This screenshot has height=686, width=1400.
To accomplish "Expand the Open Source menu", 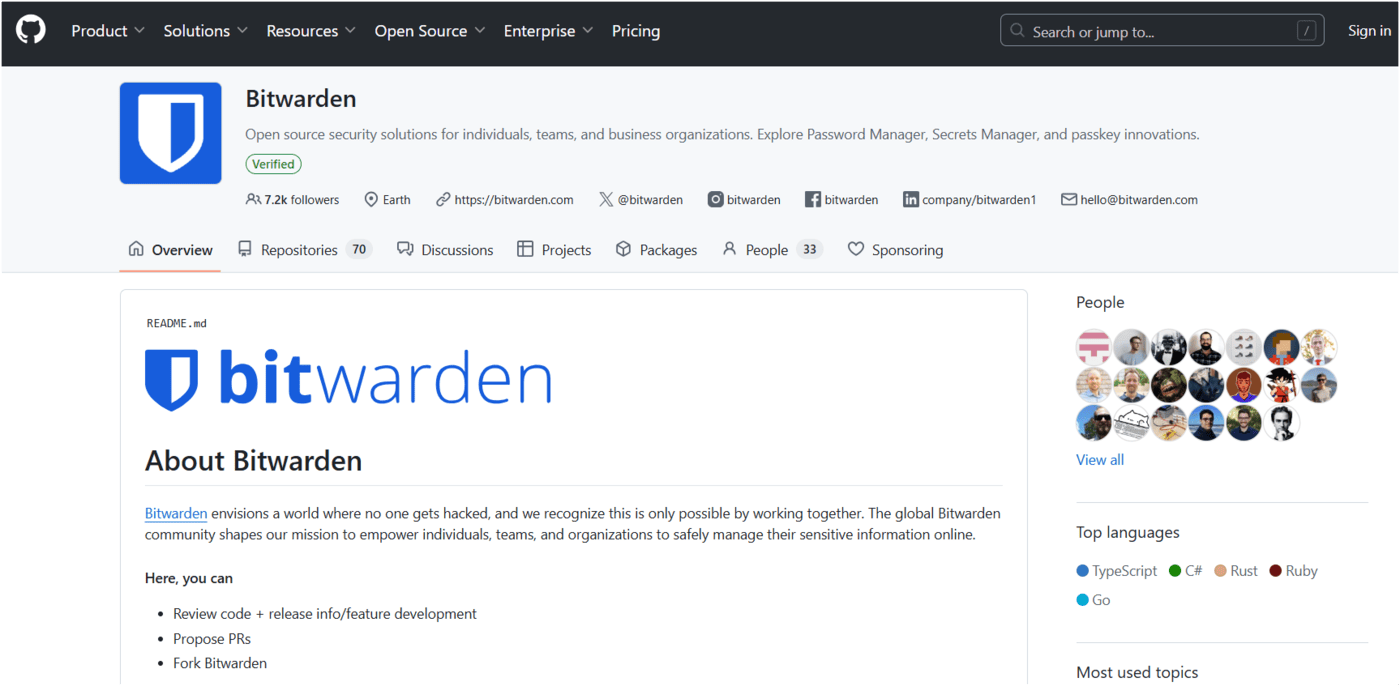I will [430, 31].
